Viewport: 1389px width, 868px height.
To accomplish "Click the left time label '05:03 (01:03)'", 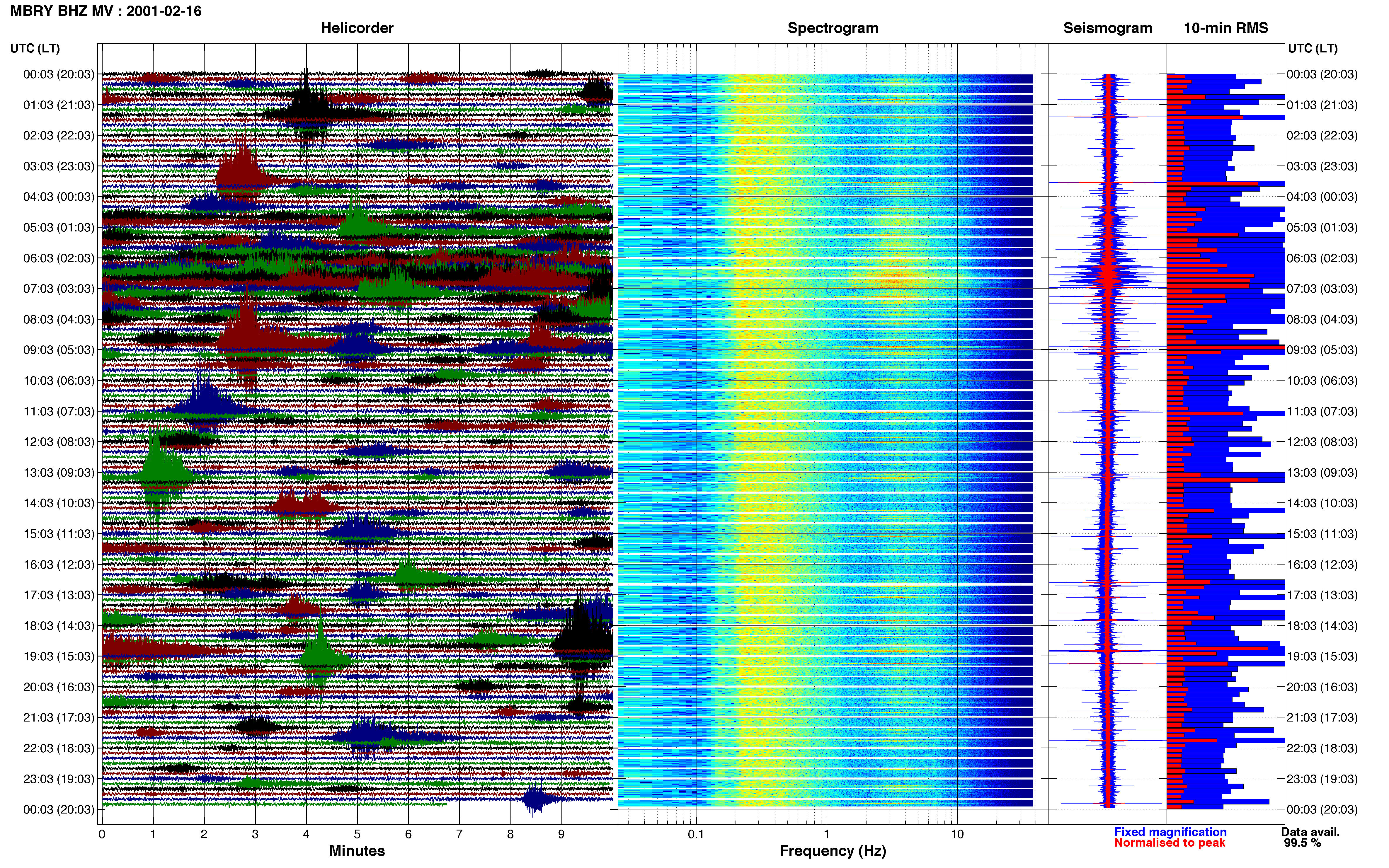I will [59, 227].
